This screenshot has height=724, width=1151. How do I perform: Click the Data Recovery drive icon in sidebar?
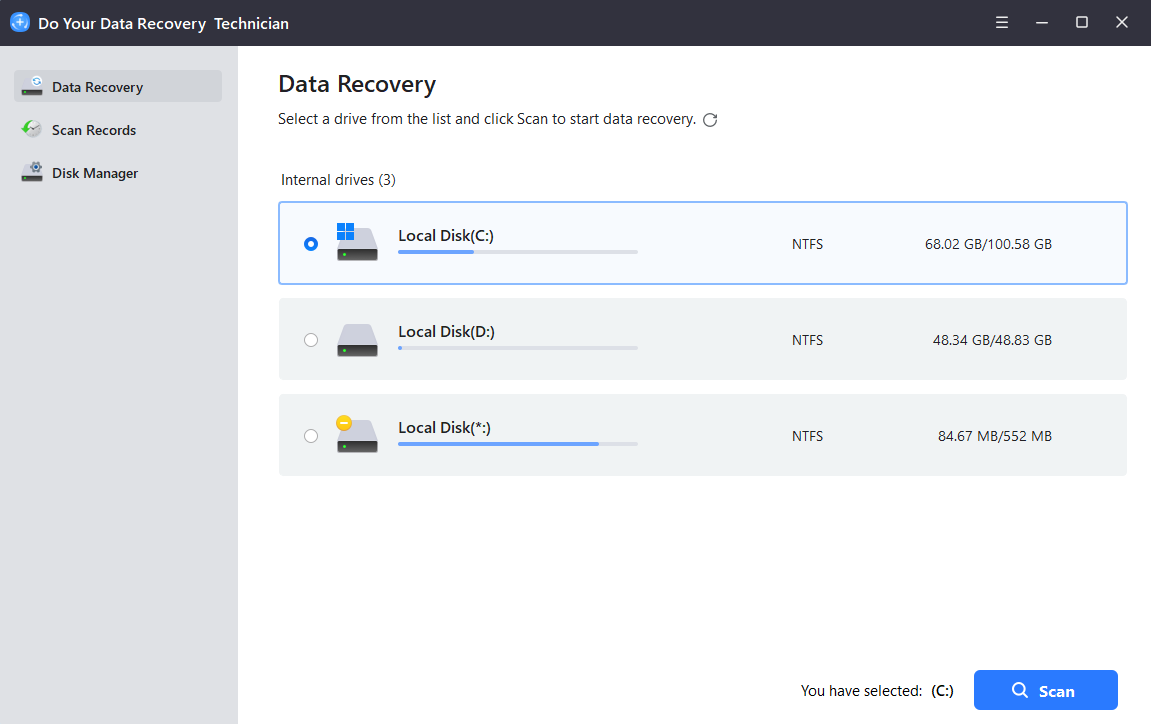(32, 86)
